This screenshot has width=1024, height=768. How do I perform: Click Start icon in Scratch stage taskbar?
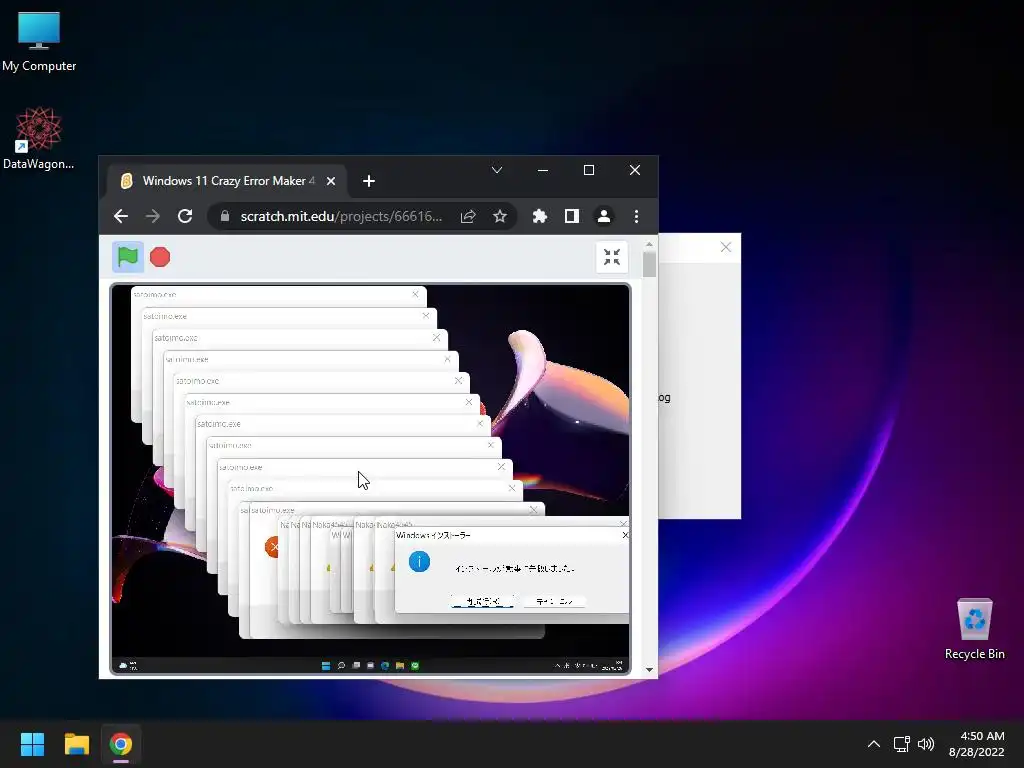pos(326,665)
